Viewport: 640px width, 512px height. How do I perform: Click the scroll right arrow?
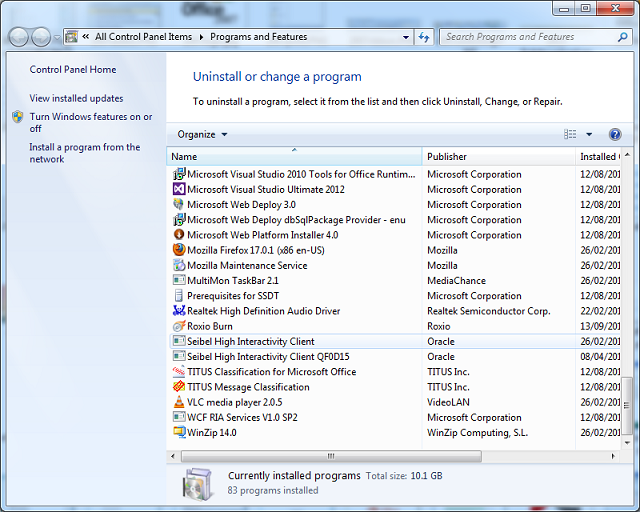click(x=613, y=456)
